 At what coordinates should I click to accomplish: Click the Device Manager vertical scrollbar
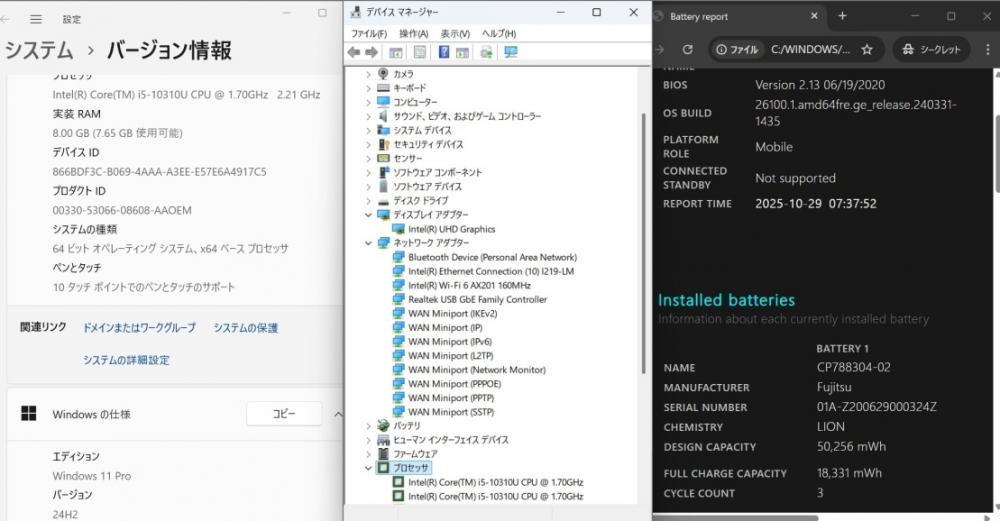click(x=643, y=242)
